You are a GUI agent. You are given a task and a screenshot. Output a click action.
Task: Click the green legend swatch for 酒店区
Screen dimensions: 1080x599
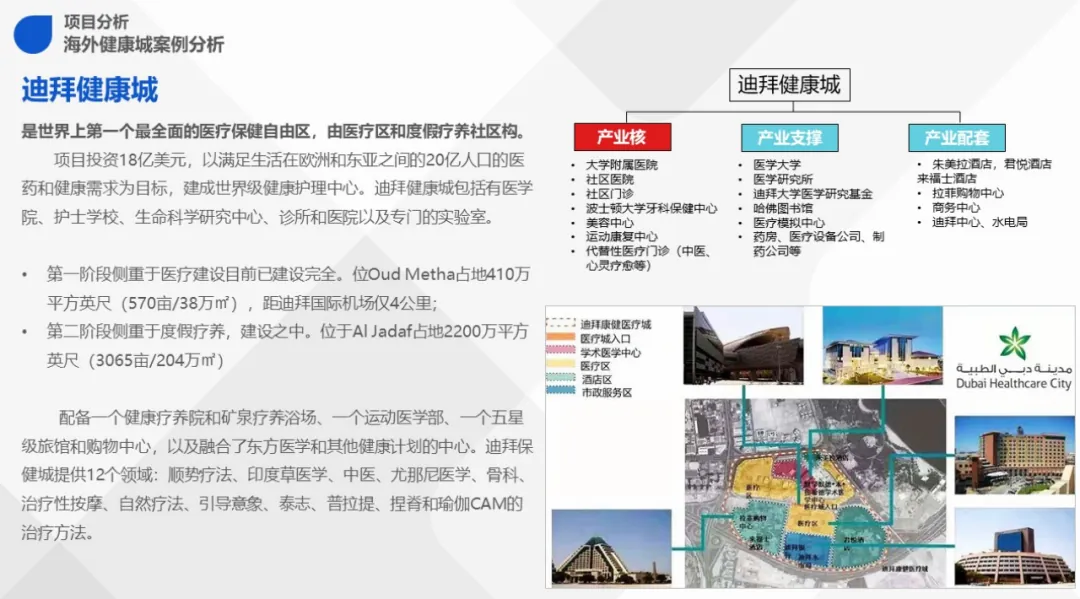pyautogui.click(x=560, y=377)
